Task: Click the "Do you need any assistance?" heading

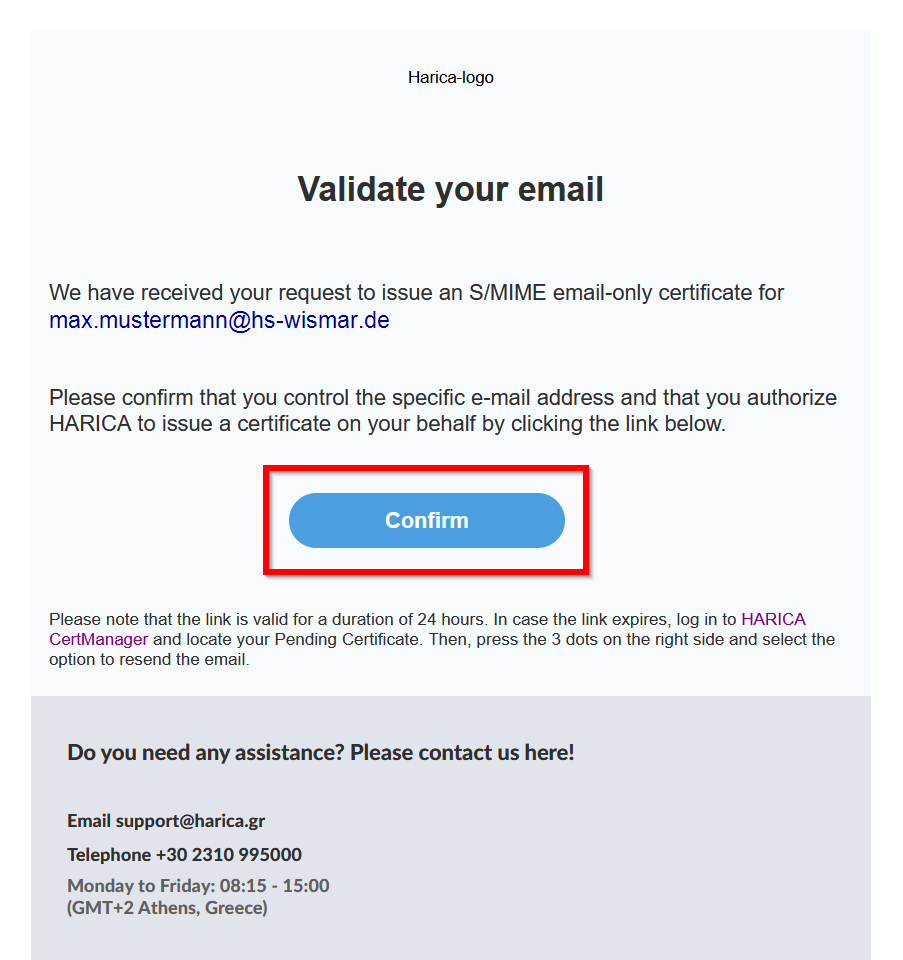Action: tap(206, 752)
